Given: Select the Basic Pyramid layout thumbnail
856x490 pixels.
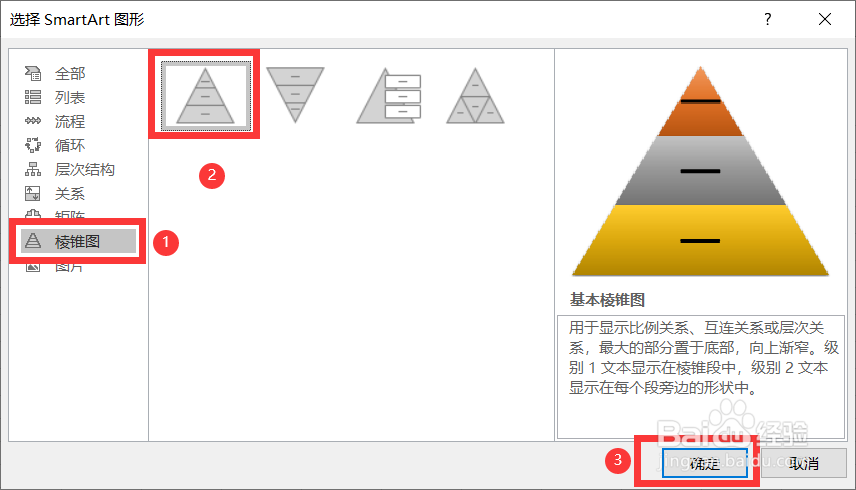Looking at the screenshot, I should 205,95.
